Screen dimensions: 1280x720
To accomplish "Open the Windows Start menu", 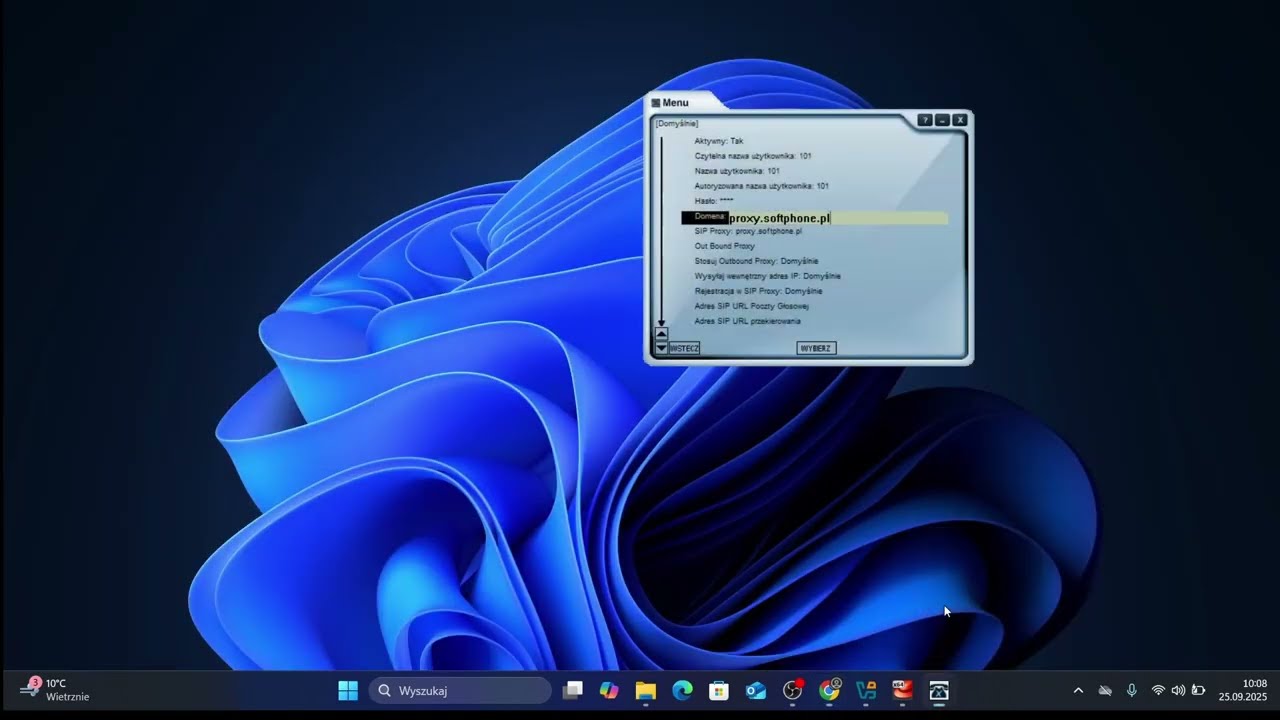I will point(348,691).
